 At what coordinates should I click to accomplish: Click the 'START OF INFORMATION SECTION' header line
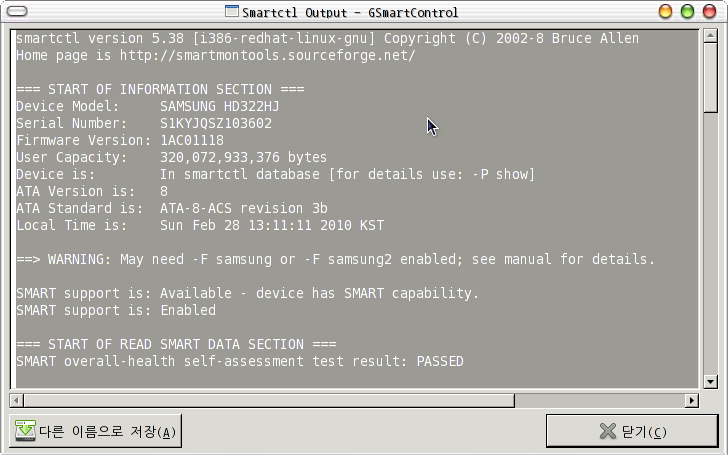[x=160, y=89]
